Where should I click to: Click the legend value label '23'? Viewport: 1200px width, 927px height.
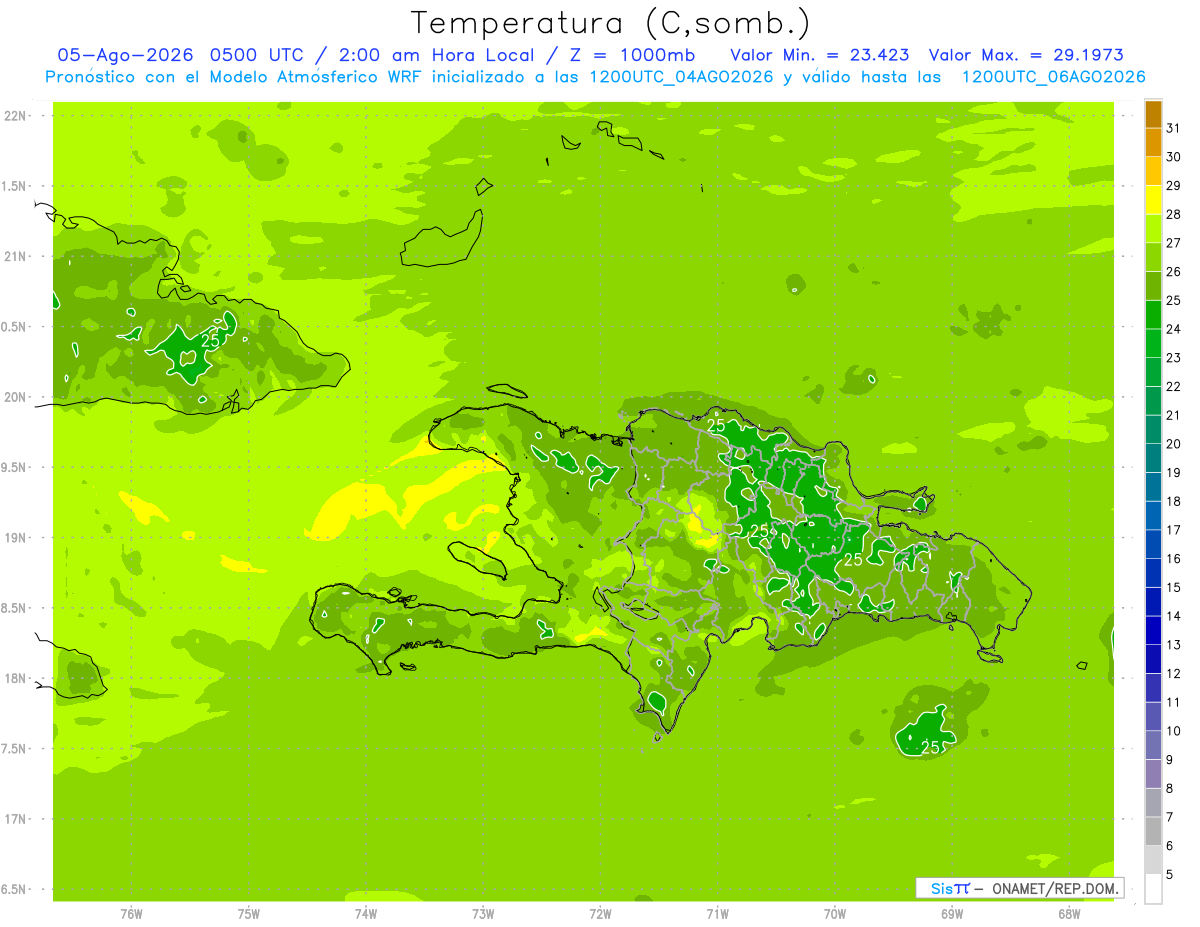(x=1173, y=358)
